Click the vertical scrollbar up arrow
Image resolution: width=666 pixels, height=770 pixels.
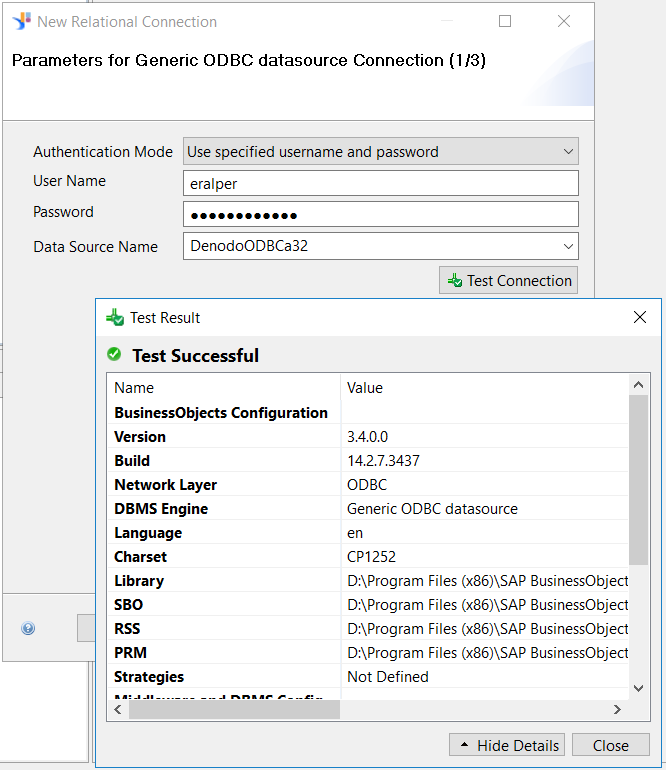[x=638, y=385]
